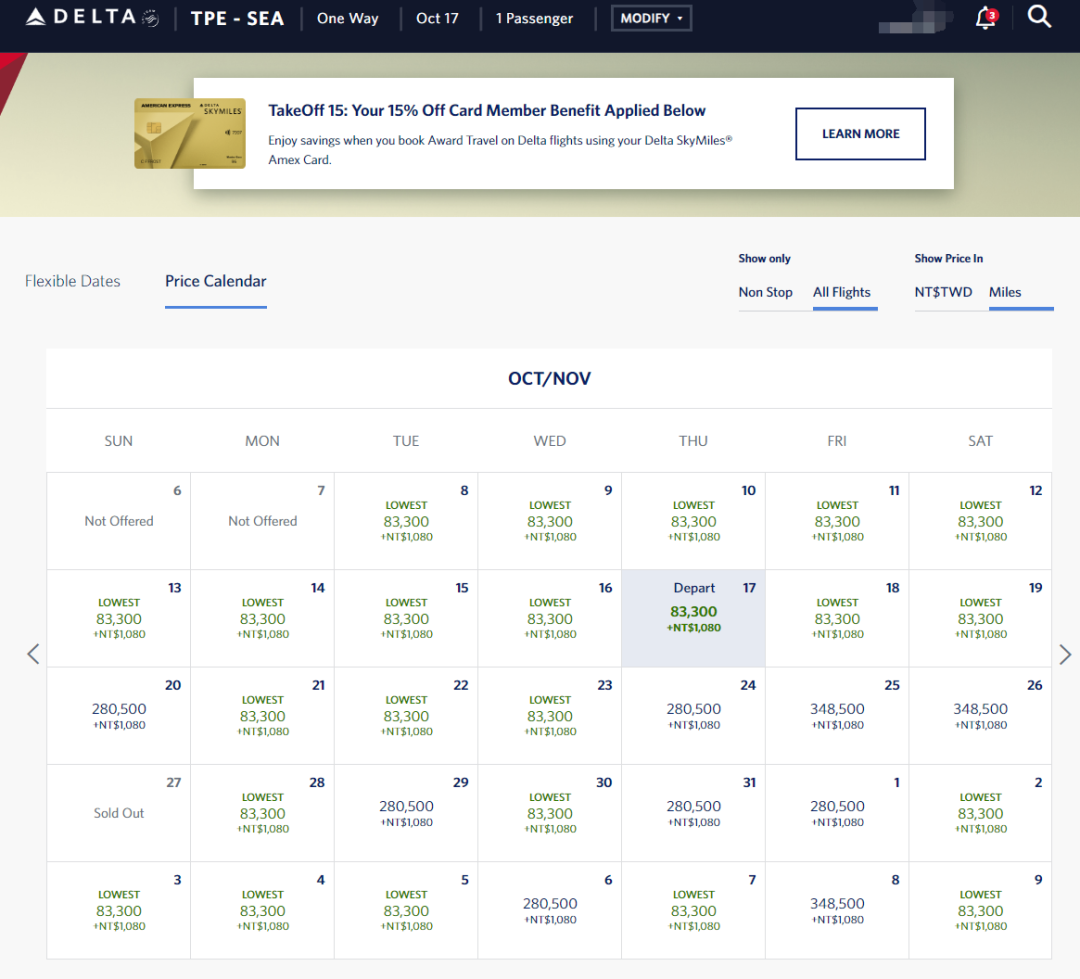Open search with the magnifying glass icon
Image resolution: width=1080 pixels, height=979 pixels.
[1039, 17]
